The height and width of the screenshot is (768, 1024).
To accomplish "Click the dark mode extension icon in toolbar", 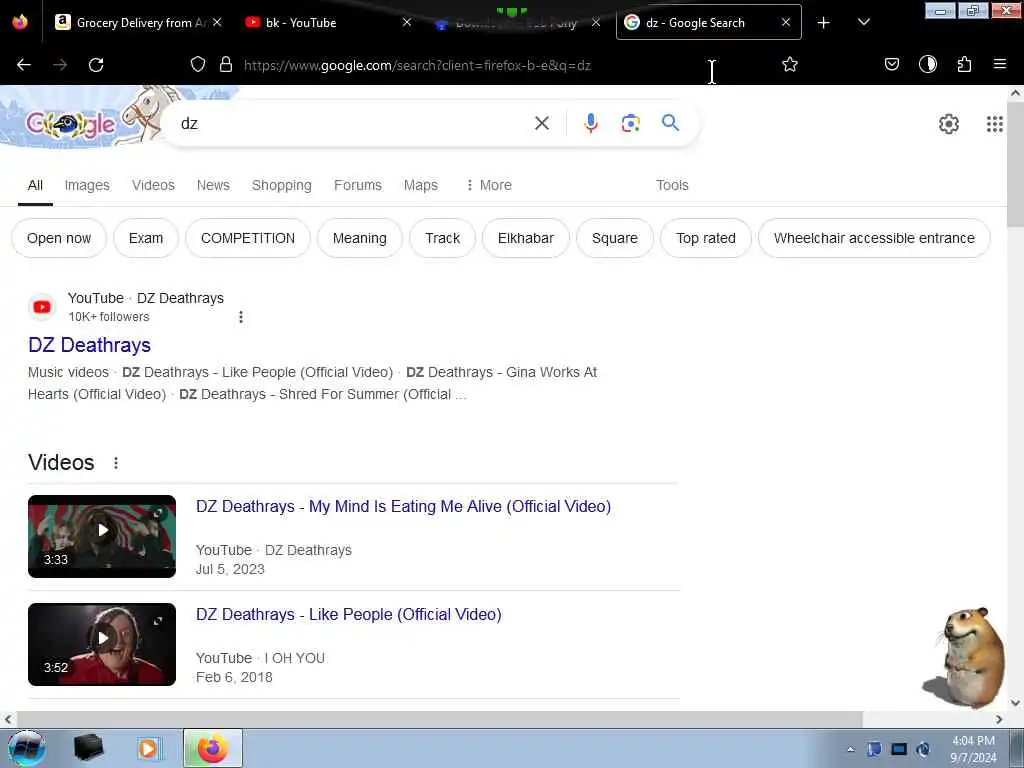I will point(928,64).
